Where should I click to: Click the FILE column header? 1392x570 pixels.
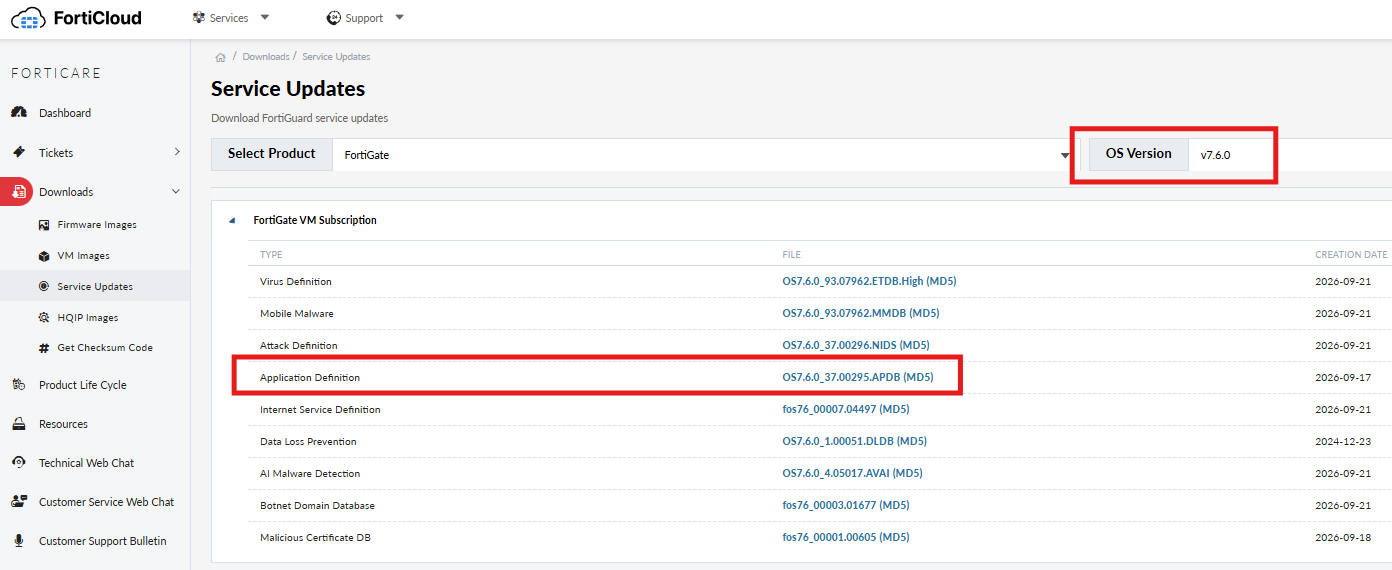(792, 255)
